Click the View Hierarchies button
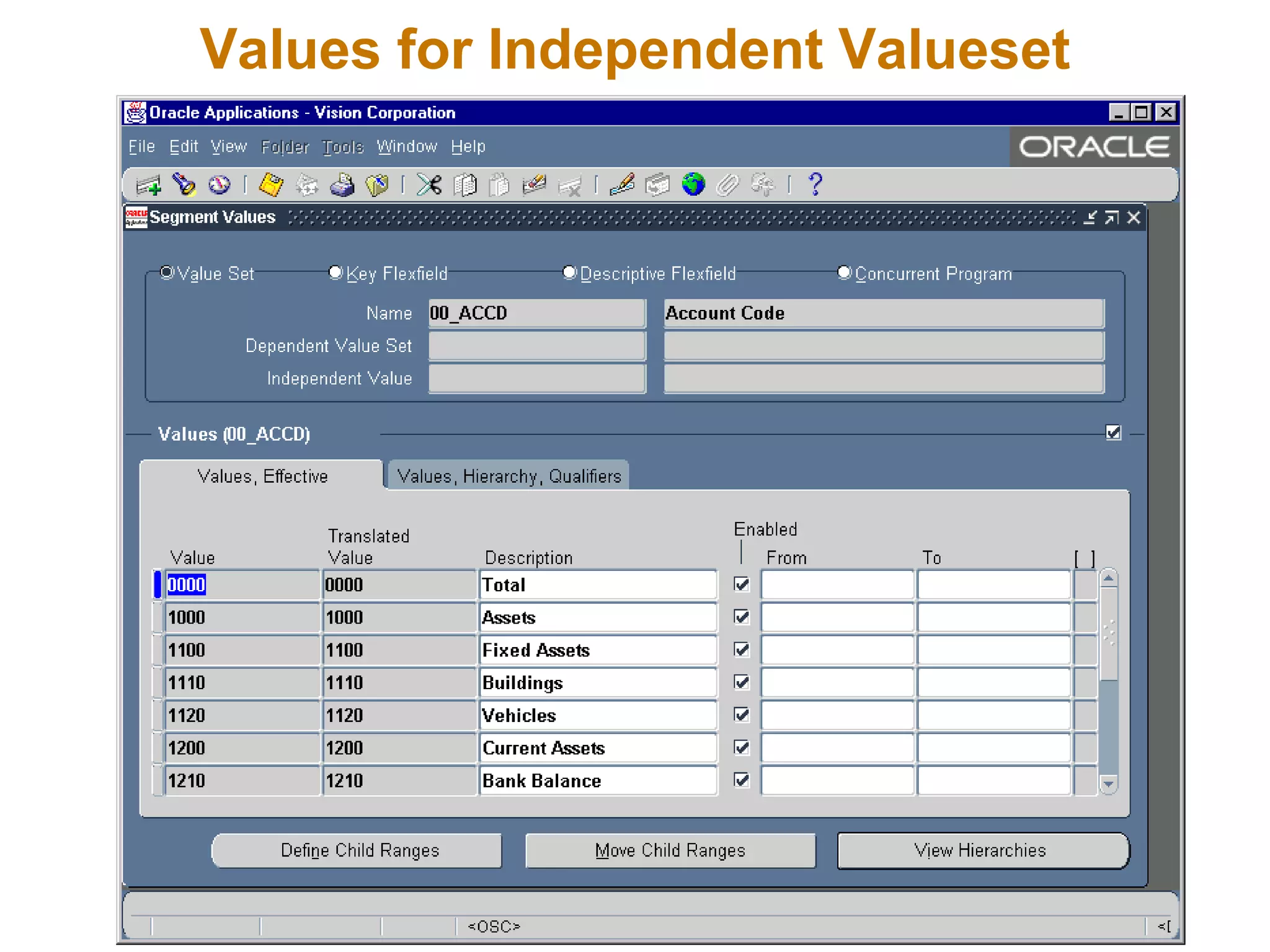The width and height of the screenshot is (1270, 952). pyautogui.click(x=983, y=850)
